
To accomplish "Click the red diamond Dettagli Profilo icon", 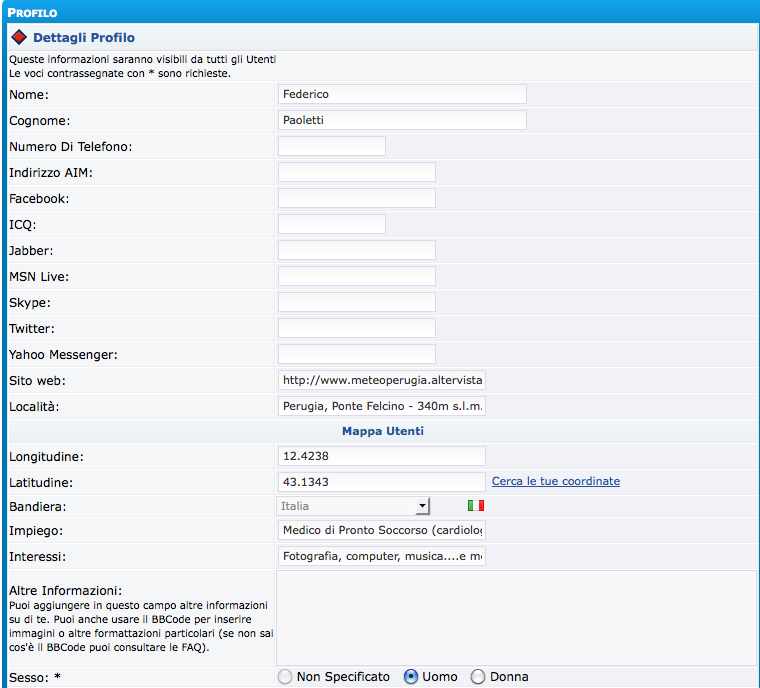I will coord(18,38).
